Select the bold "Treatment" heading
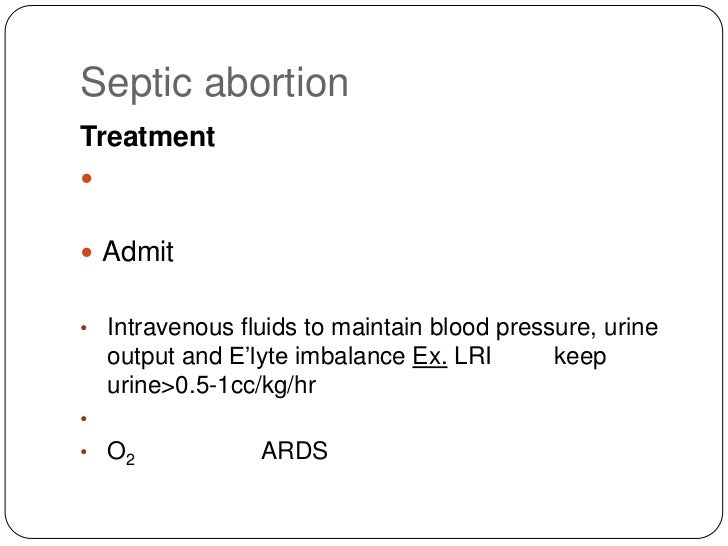The width and height of the screenshot is (728, 546). [x=147, y=136]
